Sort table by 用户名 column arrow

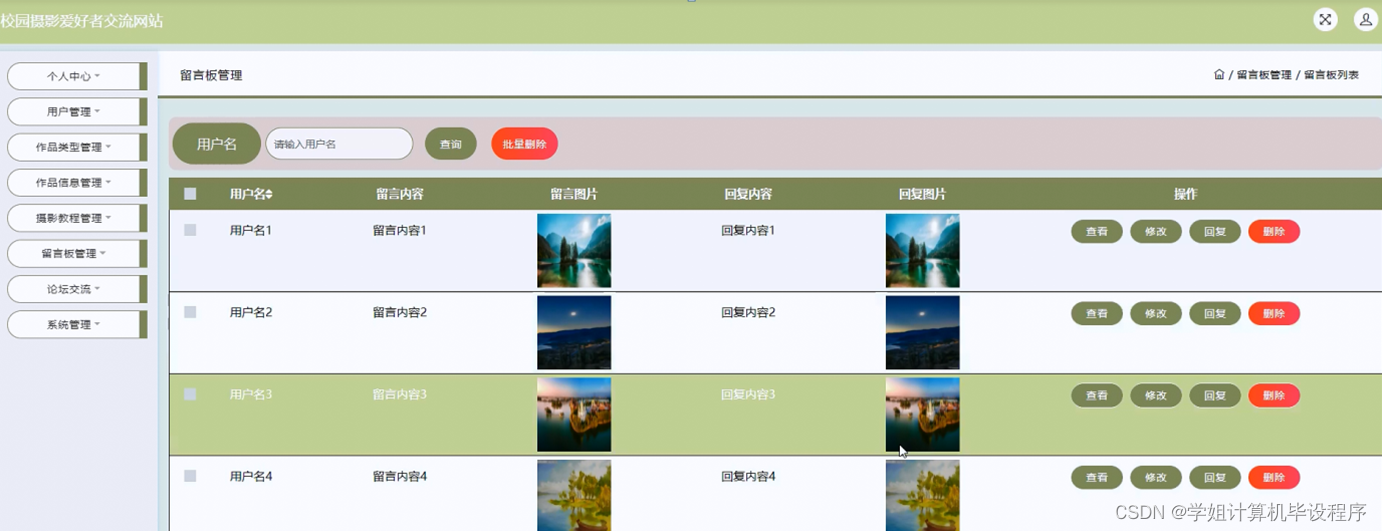click(x=268, y=194)
